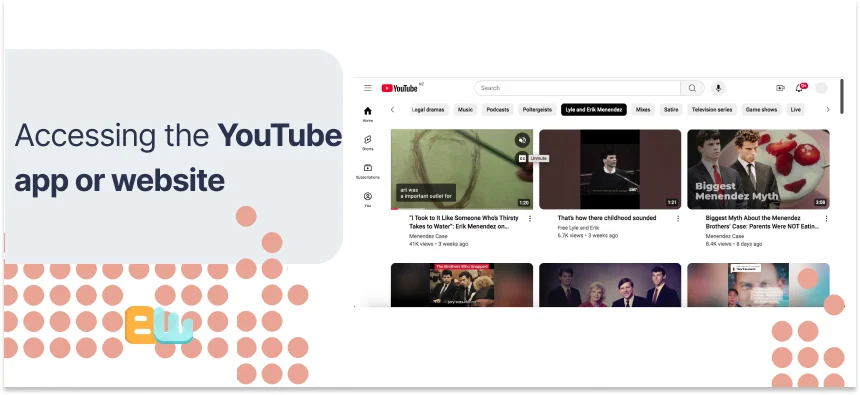Open Menendez Case channel under first video
Viewport: 860px width, 395px height.
click(428, 236)
